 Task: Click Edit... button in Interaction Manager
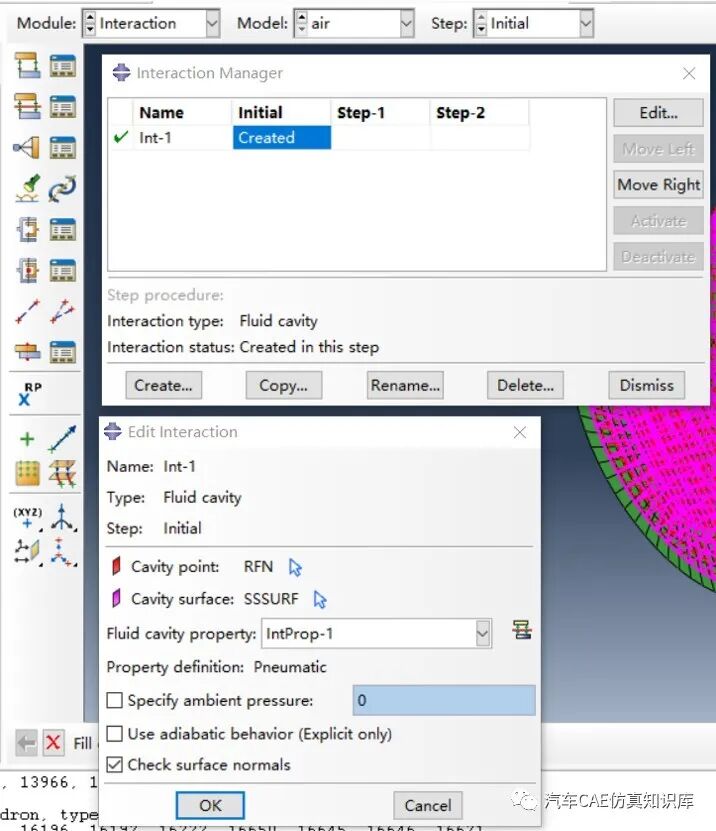[658, 112]
